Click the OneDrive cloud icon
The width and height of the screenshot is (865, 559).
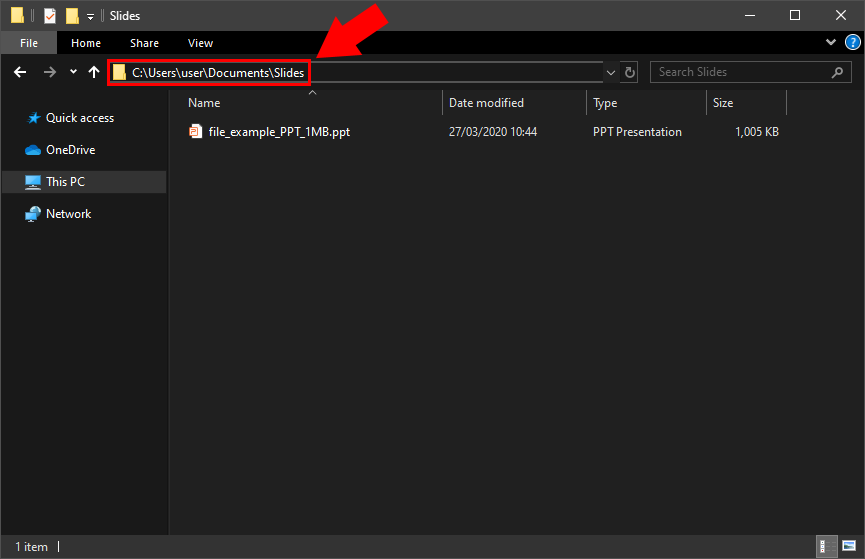33,150
